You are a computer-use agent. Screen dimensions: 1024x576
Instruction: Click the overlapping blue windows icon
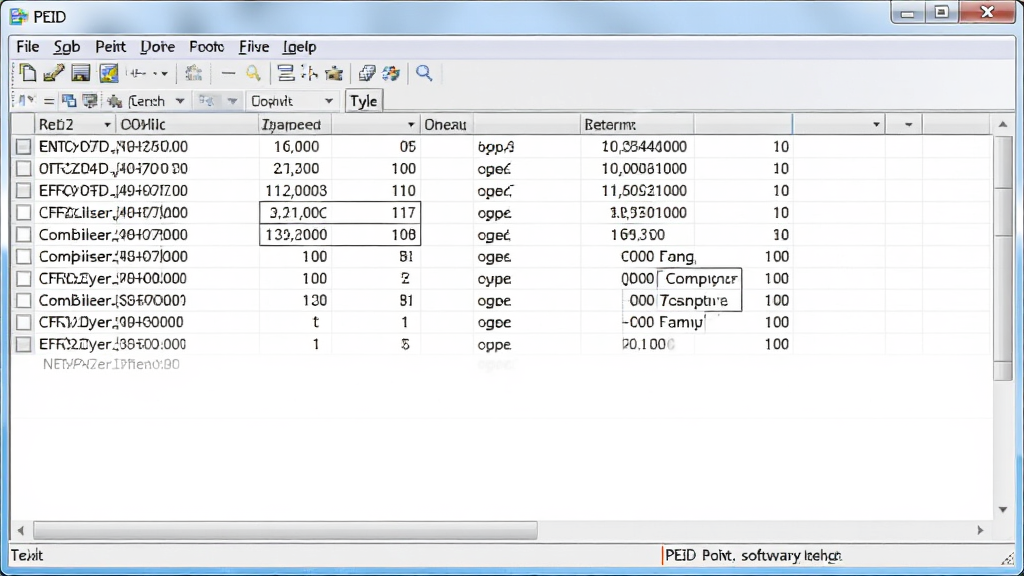point(69,101)
